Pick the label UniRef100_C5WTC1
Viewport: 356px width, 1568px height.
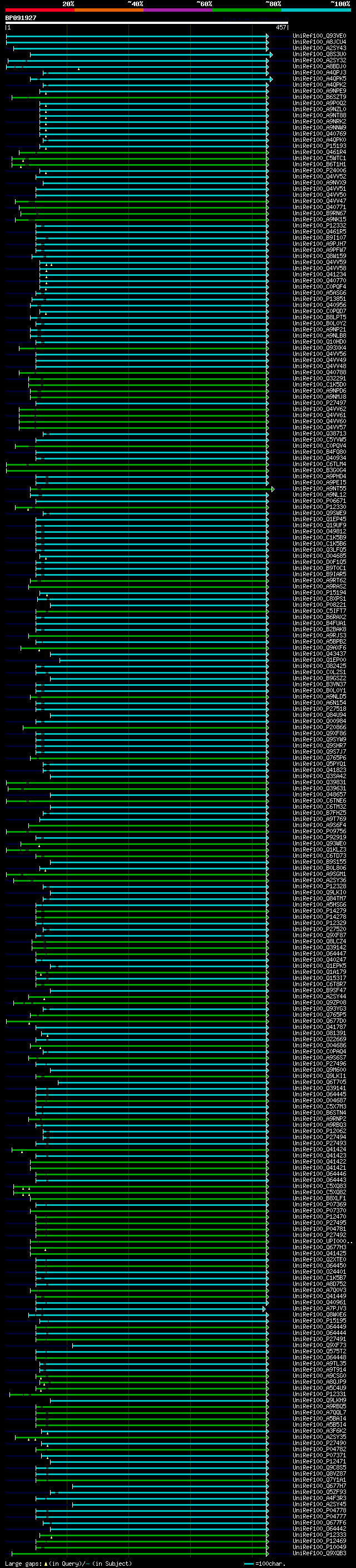pyautogui.click(x=319, y=159)
